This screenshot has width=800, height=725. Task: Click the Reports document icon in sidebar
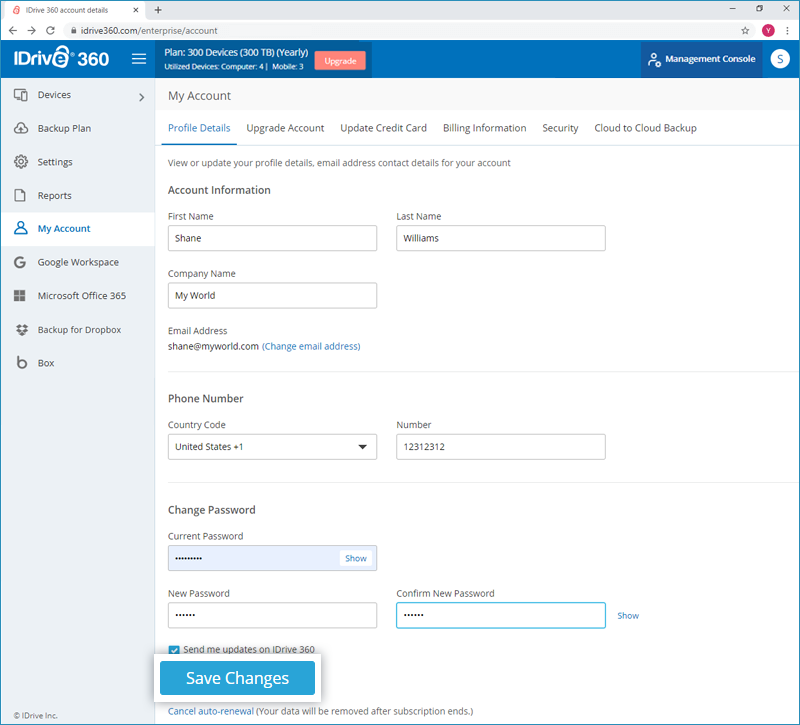[x=21, y=196]
